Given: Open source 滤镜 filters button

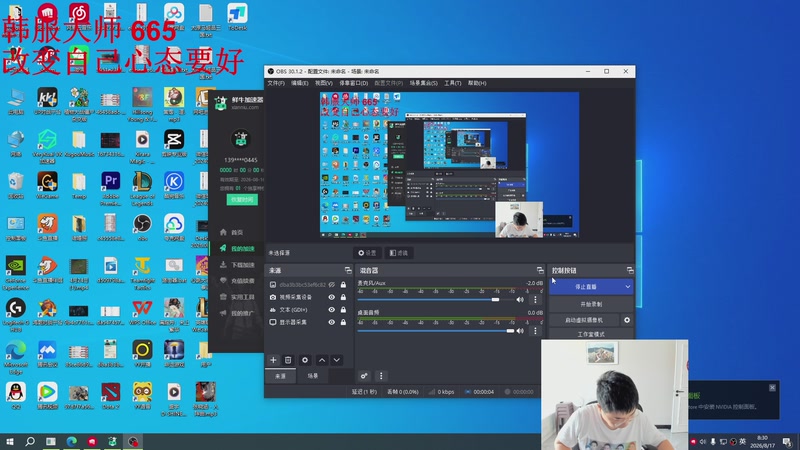Looking at the screenshot, I should pos(398,253).
